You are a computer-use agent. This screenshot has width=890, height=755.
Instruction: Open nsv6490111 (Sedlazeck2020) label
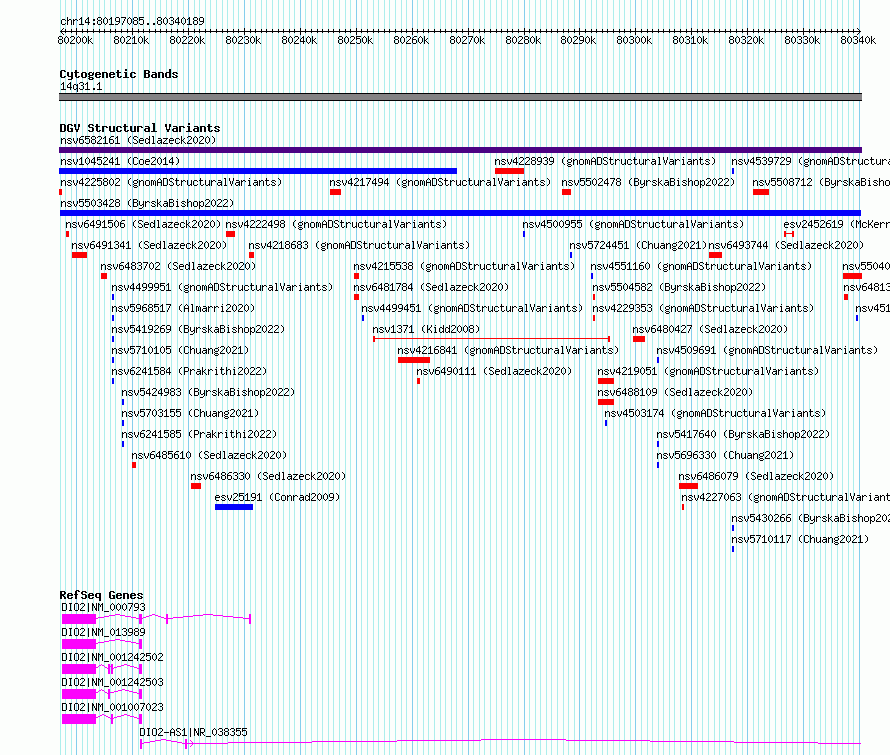494,371
